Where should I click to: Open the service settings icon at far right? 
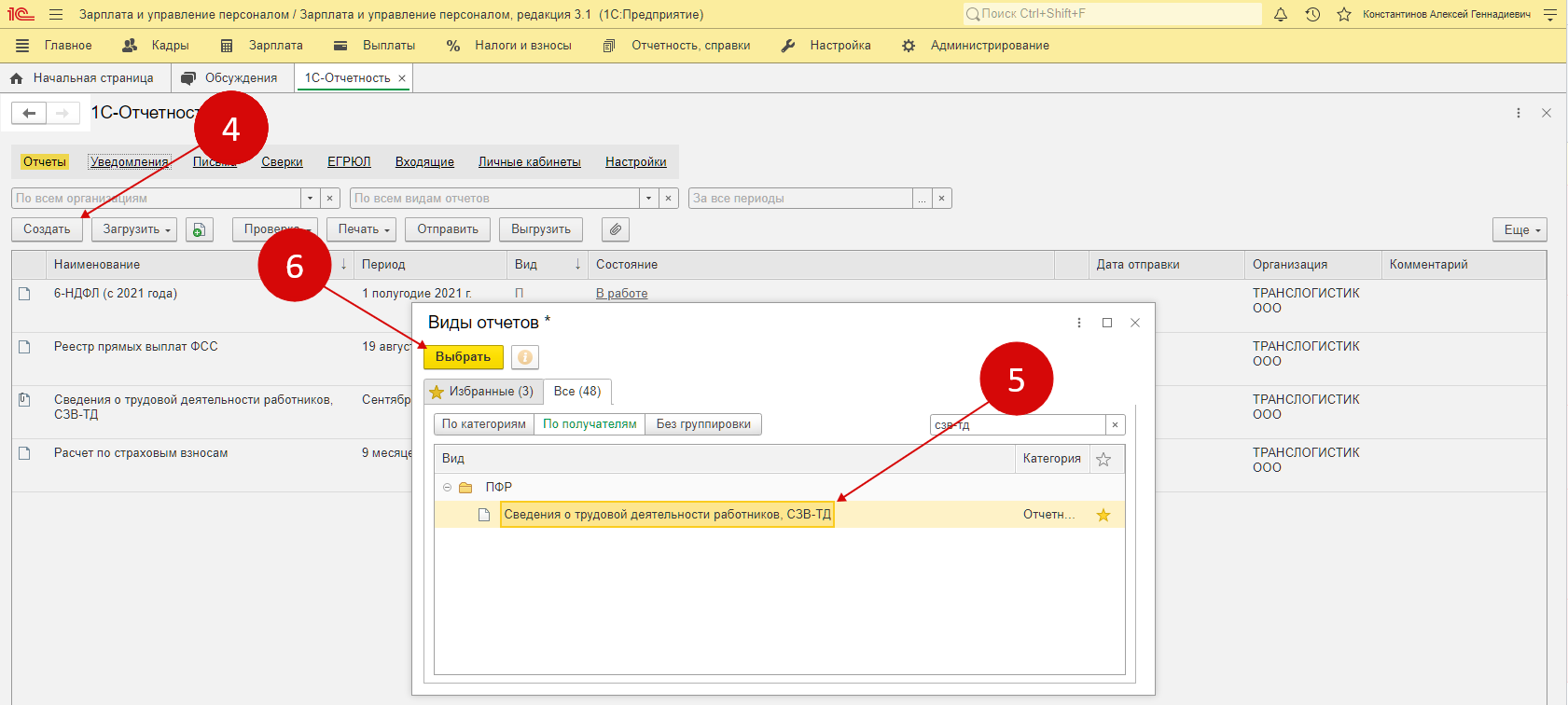coord(1550,14)
